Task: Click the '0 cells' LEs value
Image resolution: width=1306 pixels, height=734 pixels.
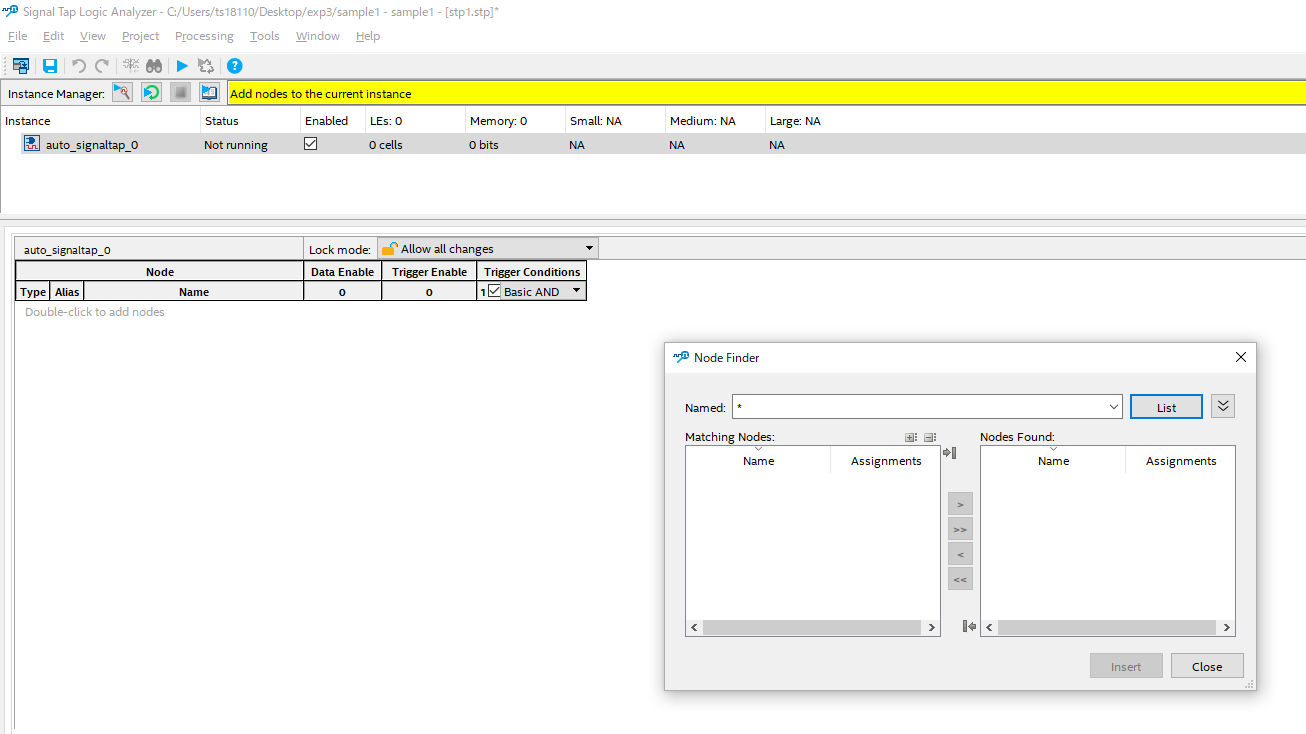Action: pyautogui.click(x=386, y=145)
